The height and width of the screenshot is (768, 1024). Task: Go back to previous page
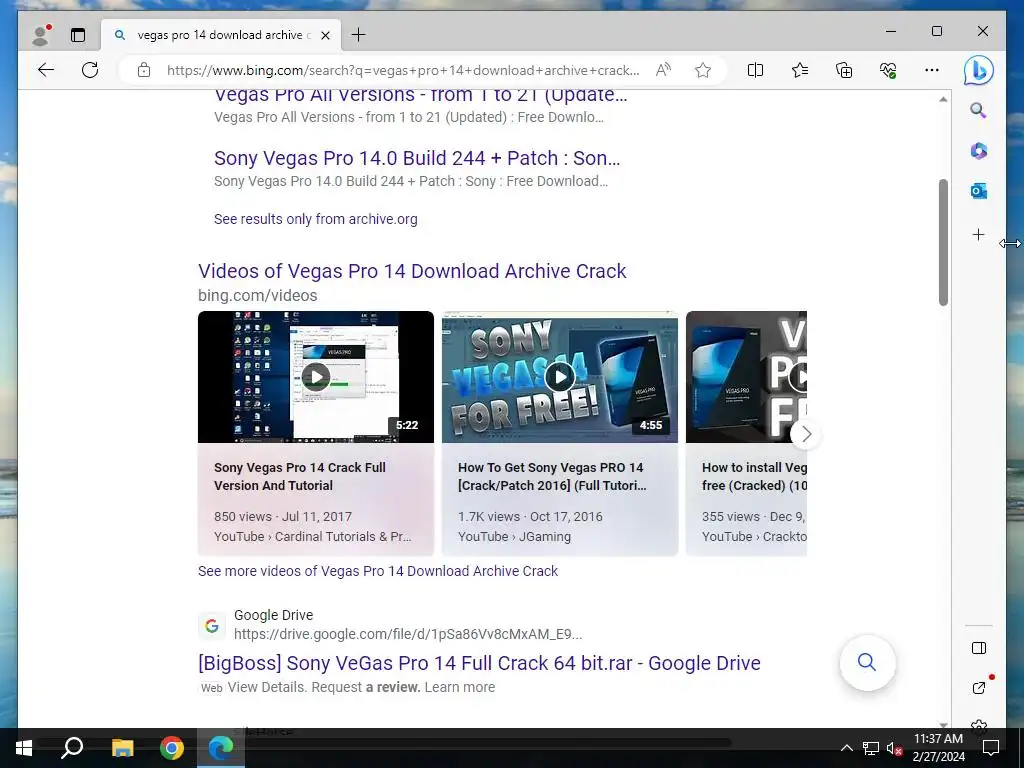click(46, 70)
